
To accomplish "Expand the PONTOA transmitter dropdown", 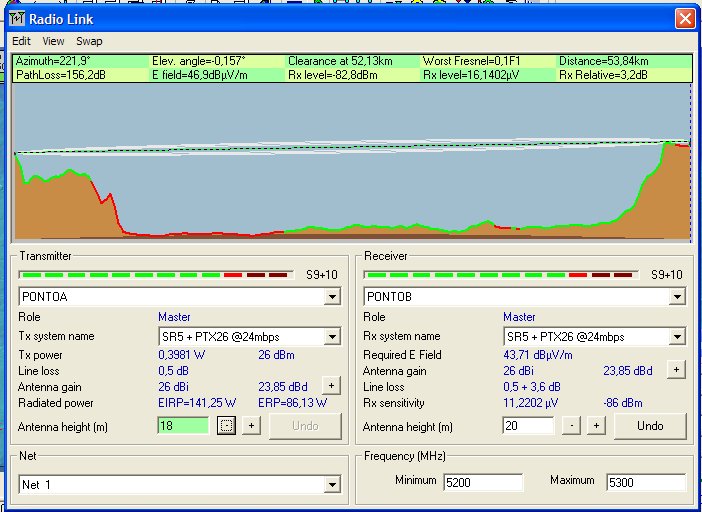I will pos(332,297).
